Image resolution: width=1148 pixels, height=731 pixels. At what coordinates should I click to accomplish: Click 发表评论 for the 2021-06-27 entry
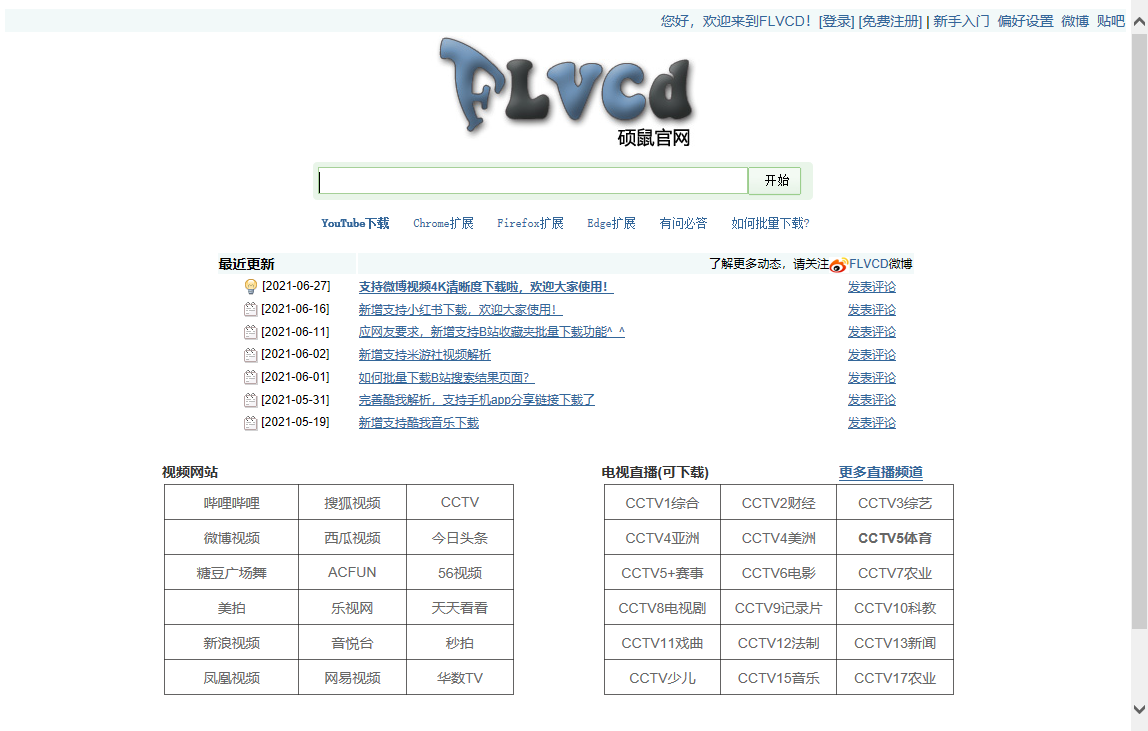point(872,287)
